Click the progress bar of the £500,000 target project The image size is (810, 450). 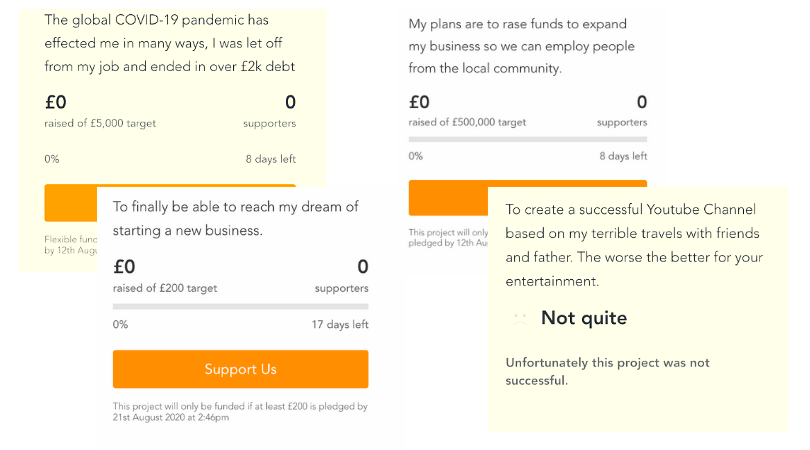527,139
